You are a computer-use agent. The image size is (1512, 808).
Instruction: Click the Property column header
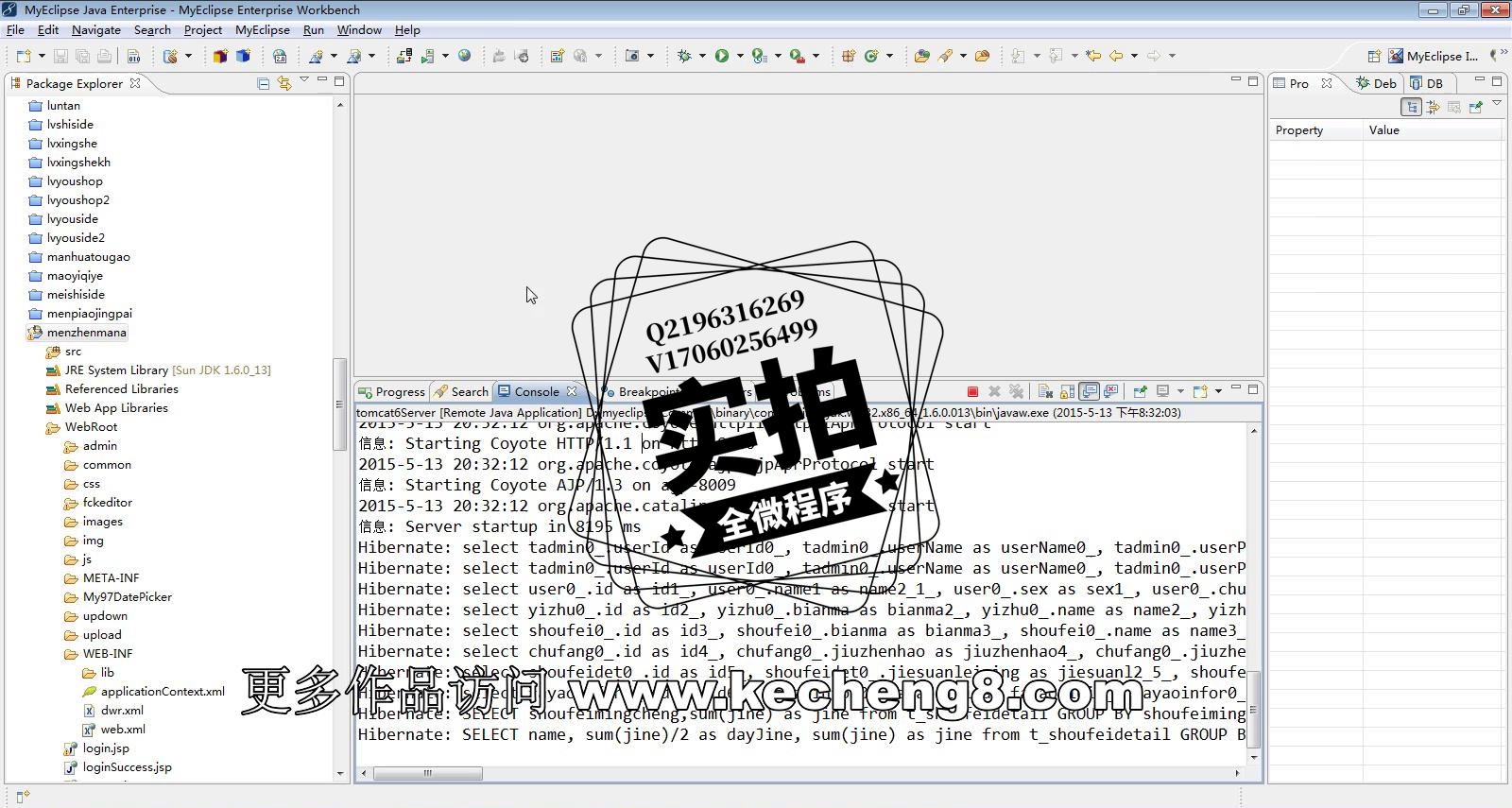pyautogui.click(x=1315, y=130)
